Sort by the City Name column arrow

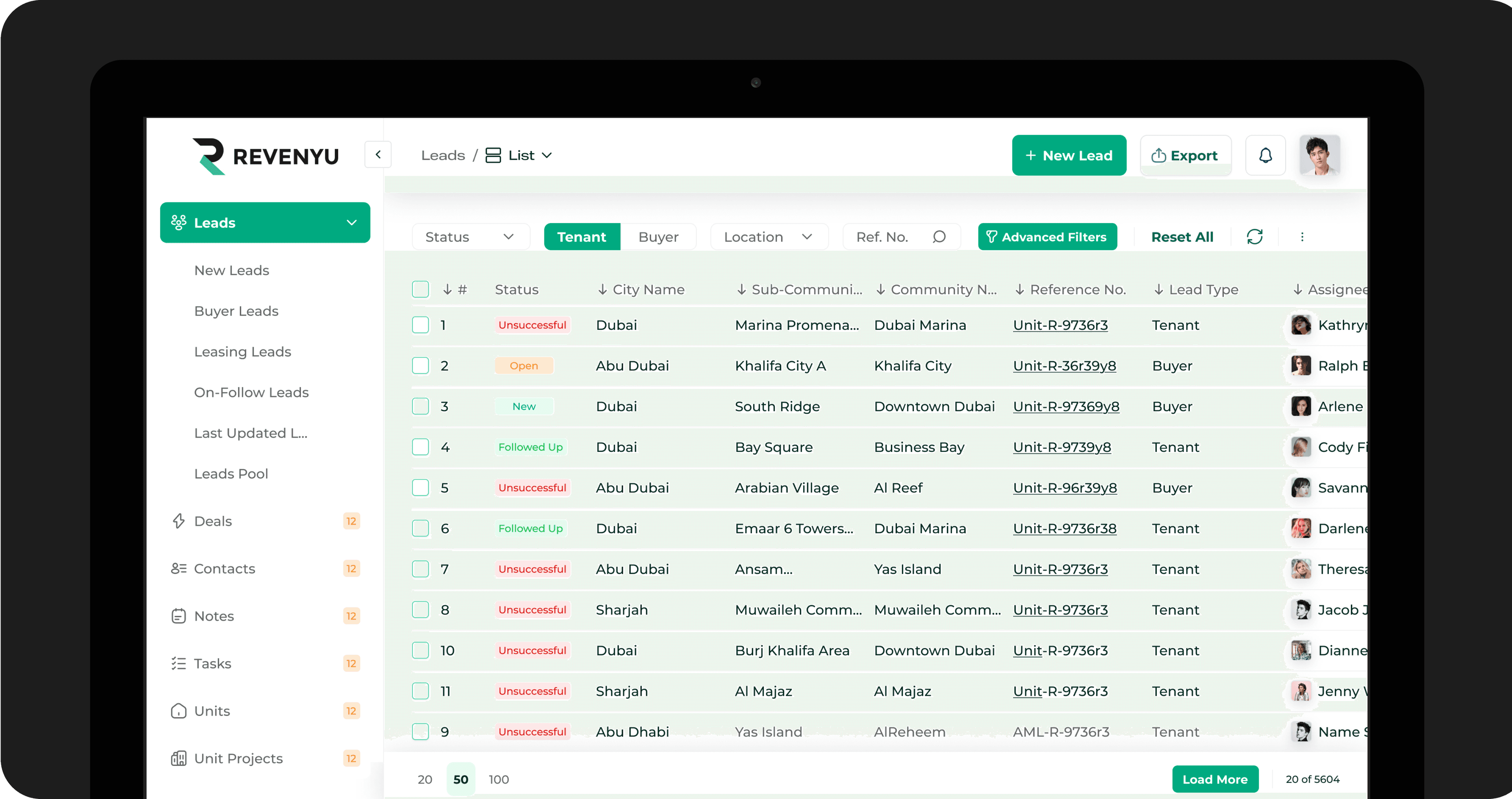(602, 290)
